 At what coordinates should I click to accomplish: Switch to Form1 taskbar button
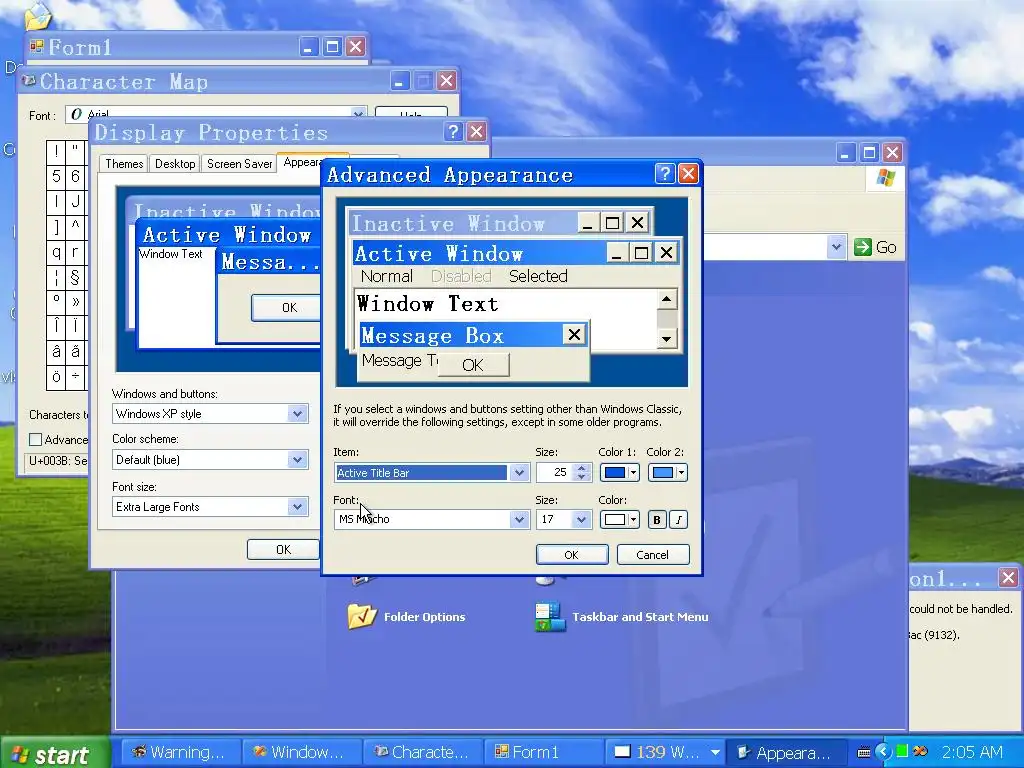click(x=543, y=752)
